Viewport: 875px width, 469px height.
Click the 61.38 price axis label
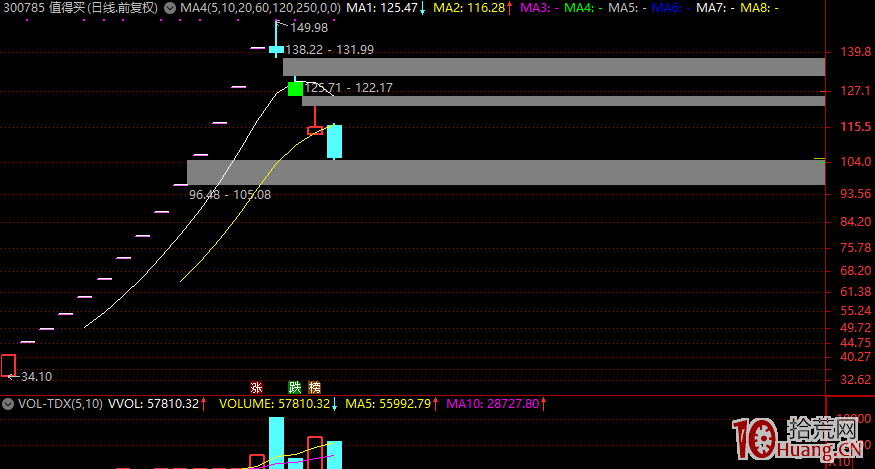[x=856, y=291]
